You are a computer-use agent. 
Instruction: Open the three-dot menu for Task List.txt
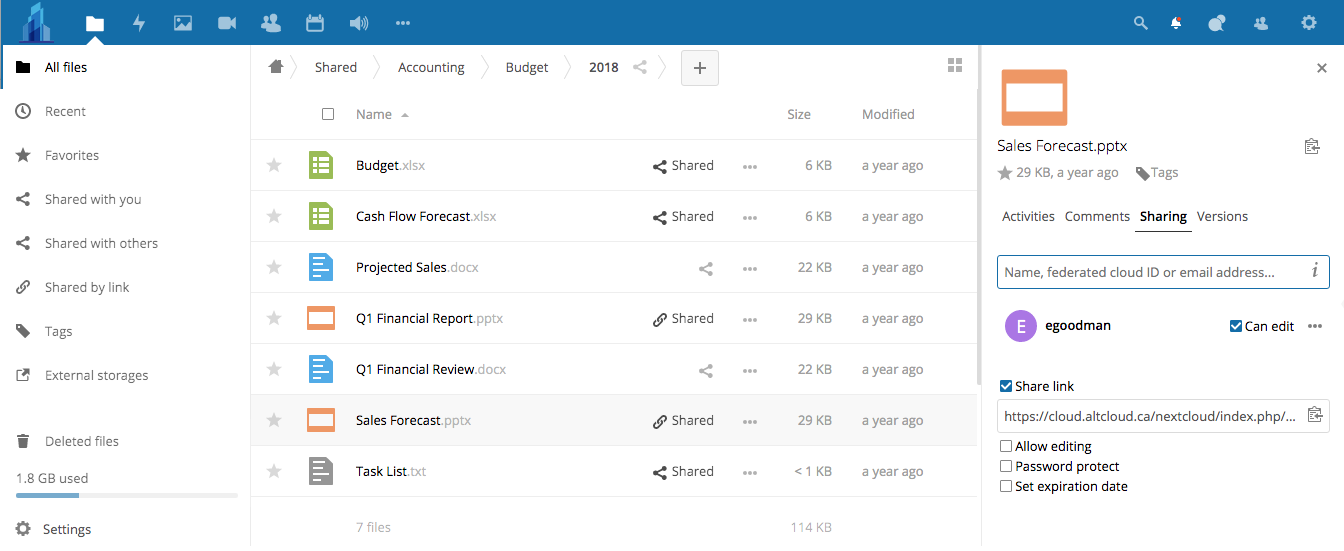point(750,473)
